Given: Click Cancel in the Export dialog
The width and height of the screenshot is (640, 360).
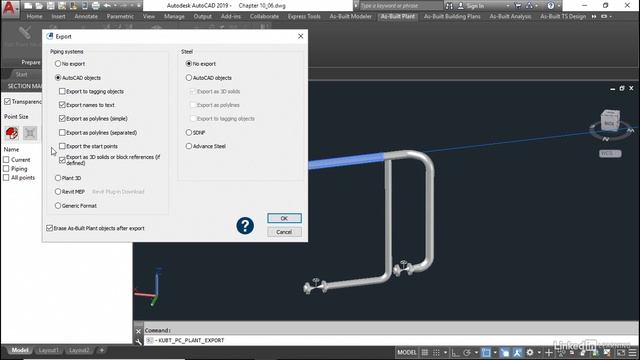Looking at the screenshot, I should [x=284, y=232].
